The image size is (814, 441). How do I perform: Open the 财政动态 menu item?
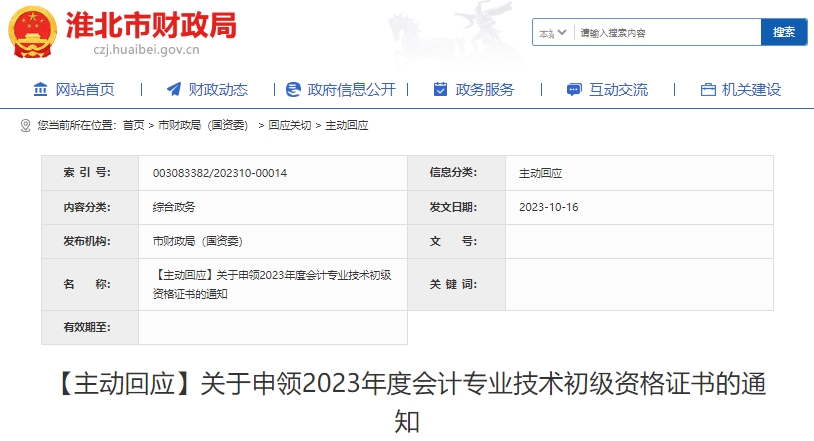(x=218, y=90)
